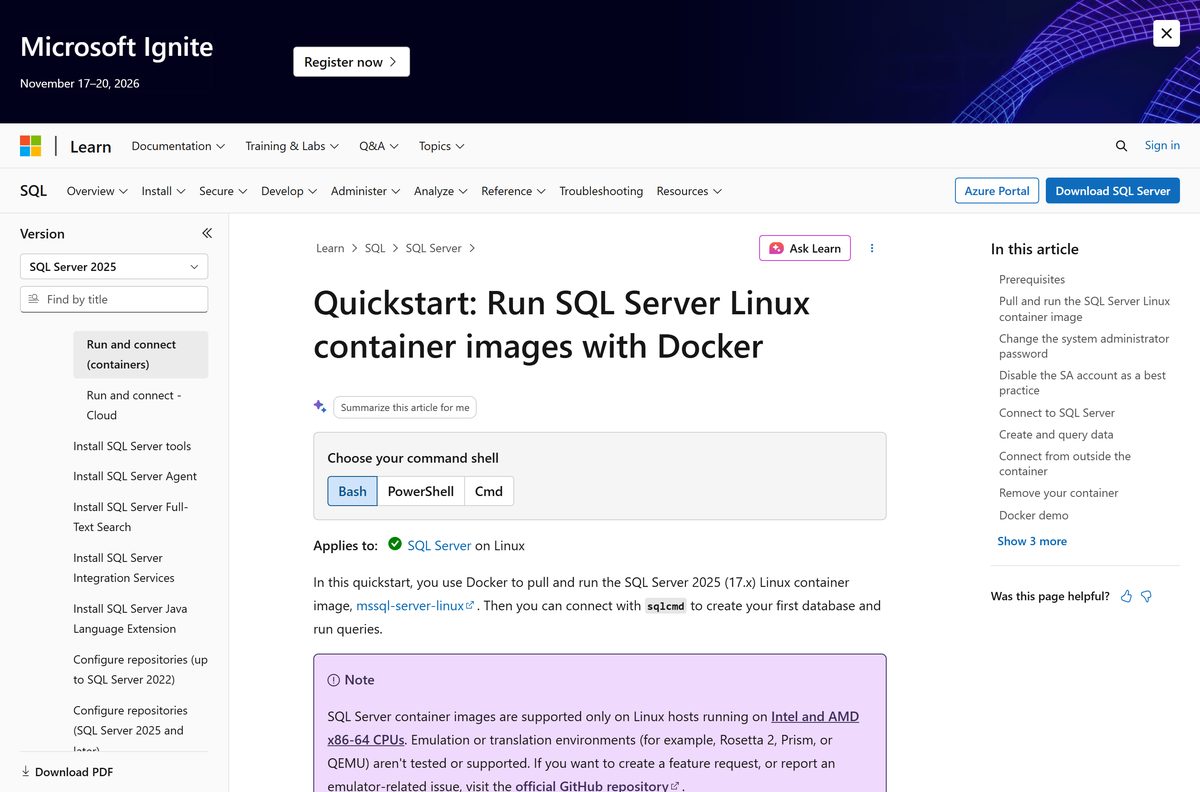Open Install SQL Server Agent
The height and width of the screenshot is (792, 1200).
[135, 476]
